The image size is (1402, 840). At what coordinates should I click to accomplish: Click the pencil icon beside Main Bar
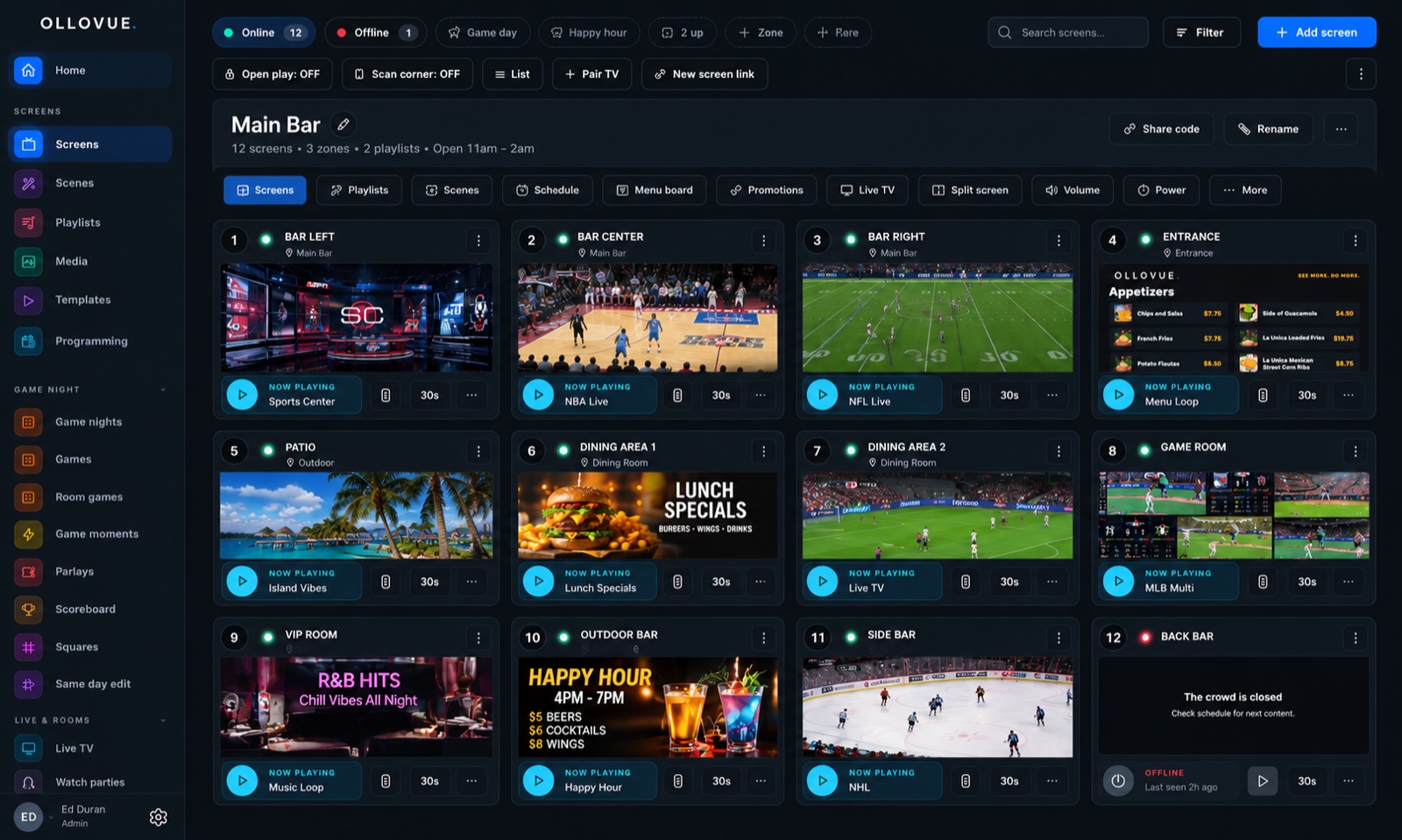click(x=343, y=124)
